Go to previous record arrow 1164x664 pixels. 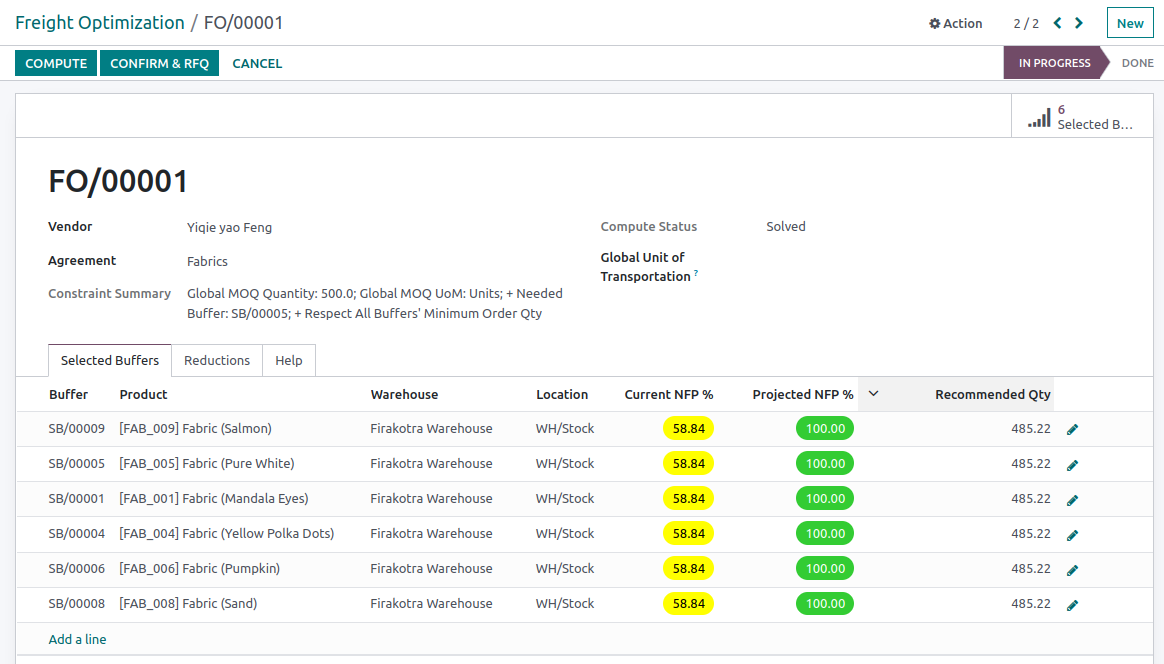point(1057,23)
